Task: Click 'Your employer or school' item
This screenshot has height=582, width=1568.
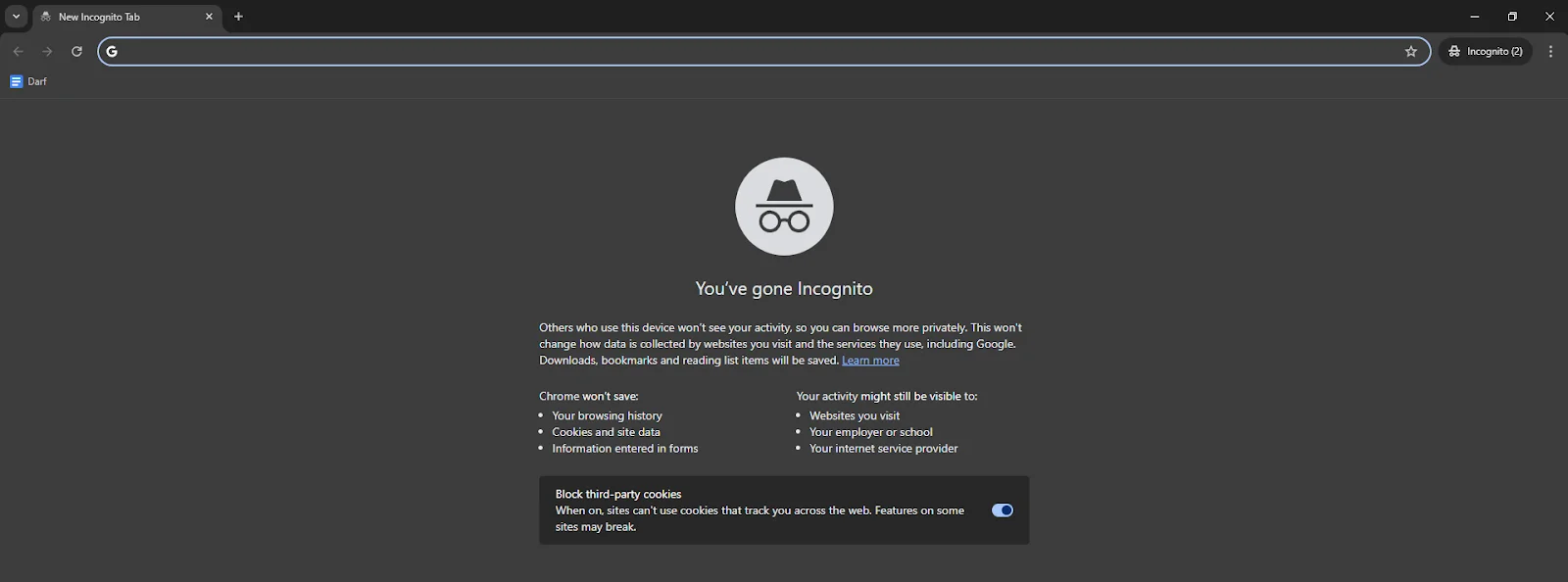Action: click(871, 432)
